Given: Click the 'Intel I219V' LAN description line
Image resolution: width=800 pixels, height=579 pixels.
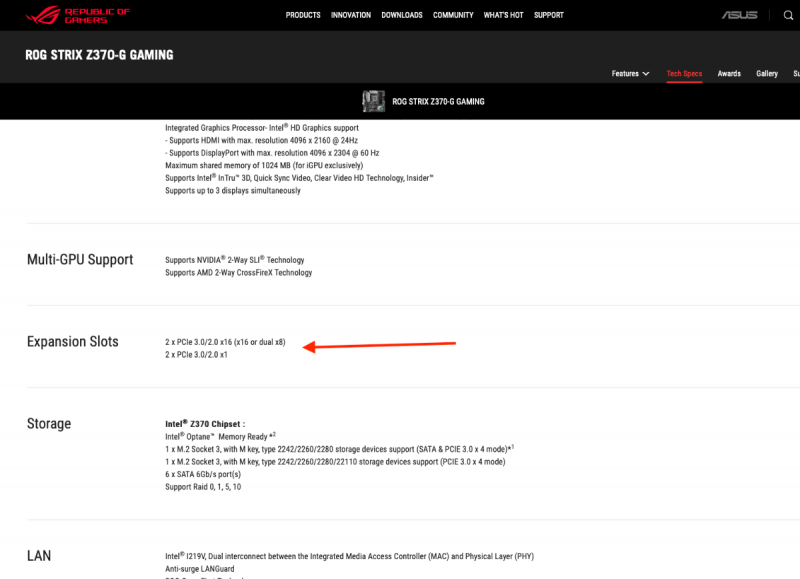Looking at the screenshot, I should click(349, 556).
